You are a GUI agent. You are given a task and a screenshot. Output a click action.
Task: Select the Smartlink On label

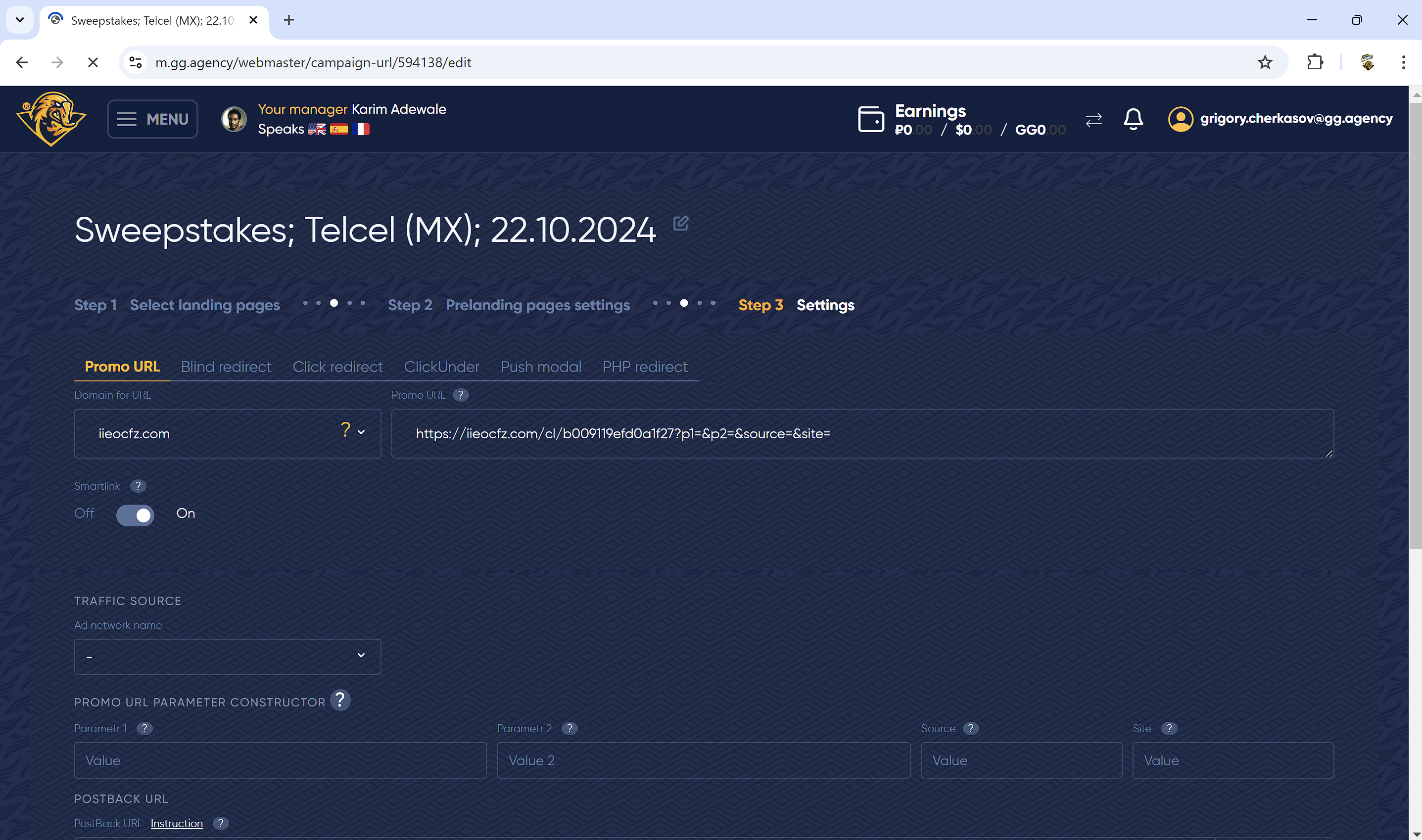pyautogui.click(x=186, y=513)
